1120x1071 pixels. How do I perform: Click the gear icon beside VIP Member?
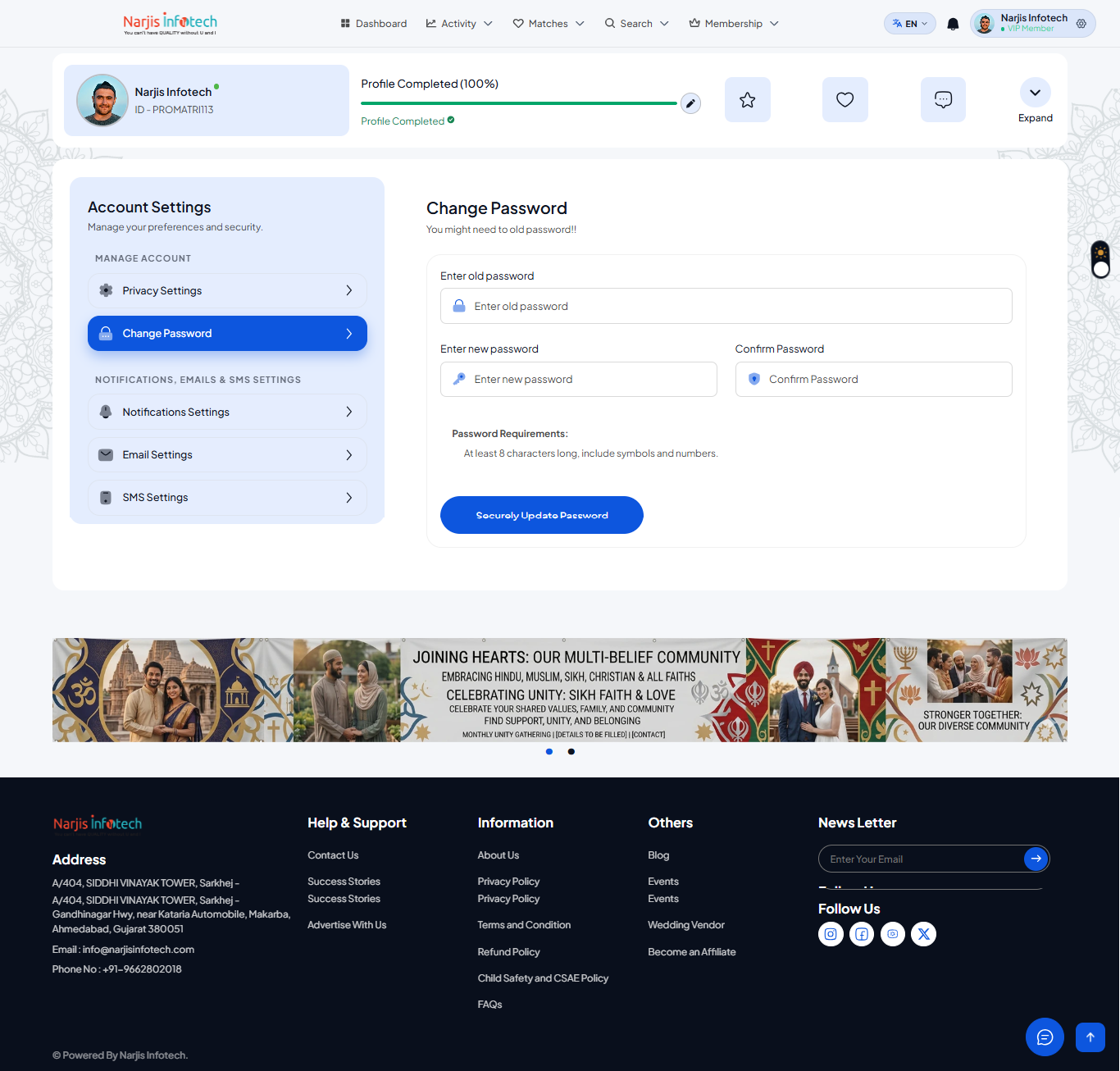(1081, 24)
